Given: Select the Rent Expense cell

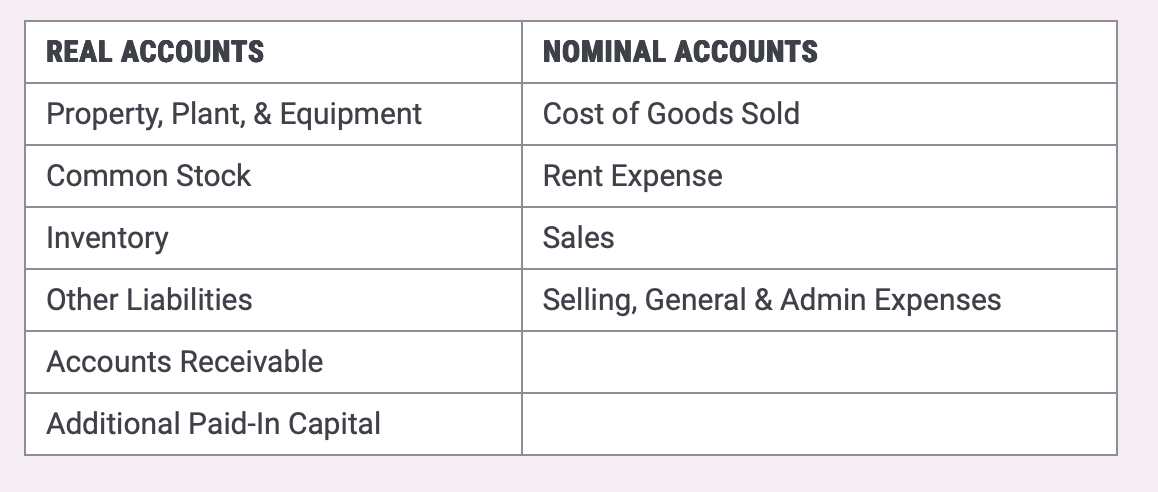Looking at the screenshot, I should (x=632, y=176).
